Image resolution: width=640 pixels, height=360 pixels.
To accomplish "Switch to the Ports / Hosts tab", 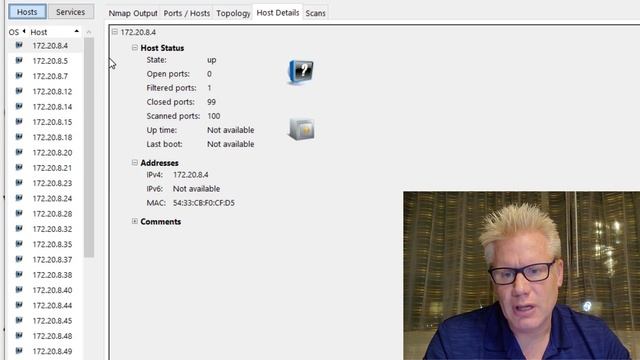I will (x=187, y=13).
